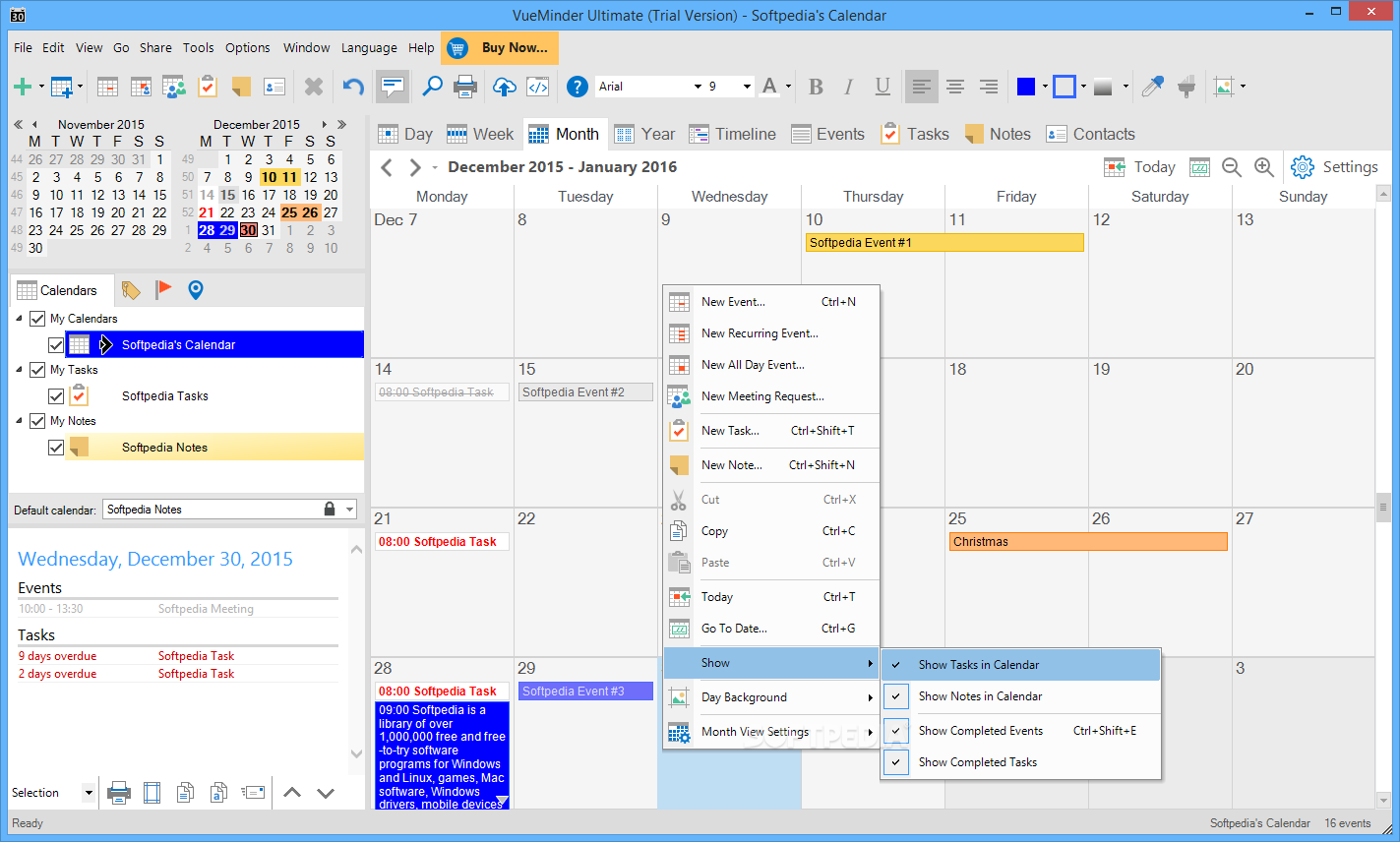Toggle Show Completed Tasks option
Viewport: 1400px width, 842px height.
(1020, 762)
